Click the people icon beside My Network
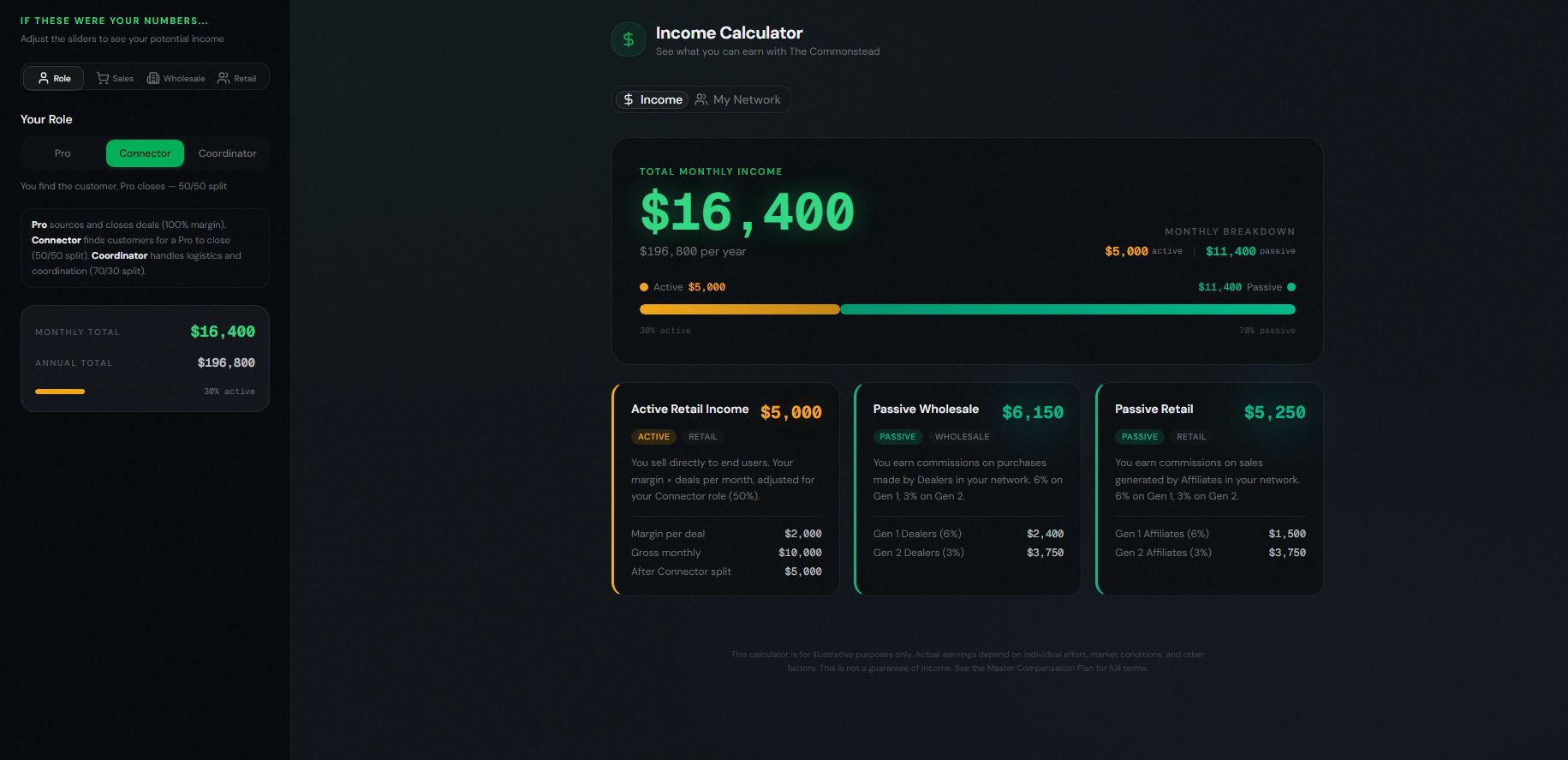Screen dimensions: 1568x760 [x=701, y=99]
